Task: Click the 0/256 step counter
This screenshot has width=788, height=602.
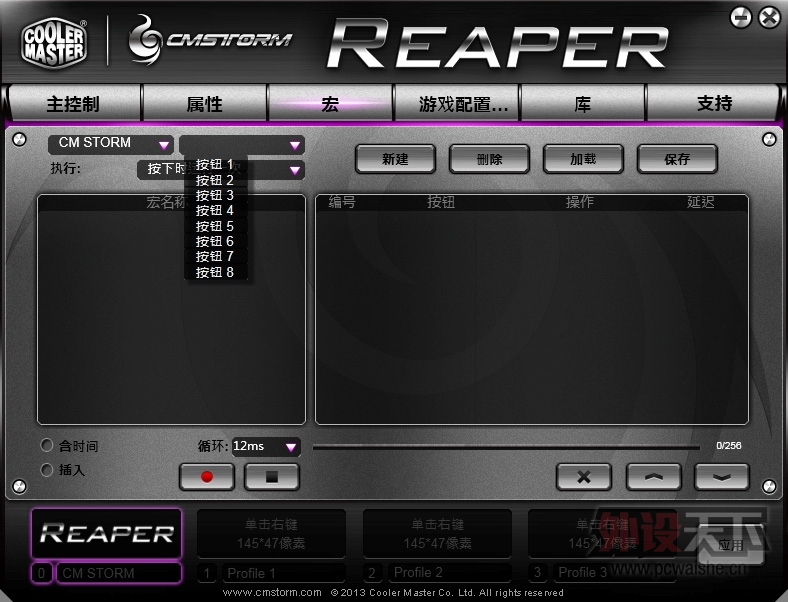Action: pyautogui.click(x=729, y=446)
